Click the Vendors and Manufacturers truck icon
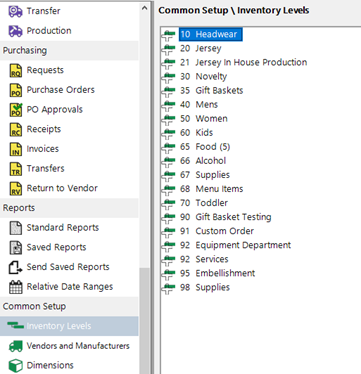The image size is (361, 374). (x=15, y=346)
